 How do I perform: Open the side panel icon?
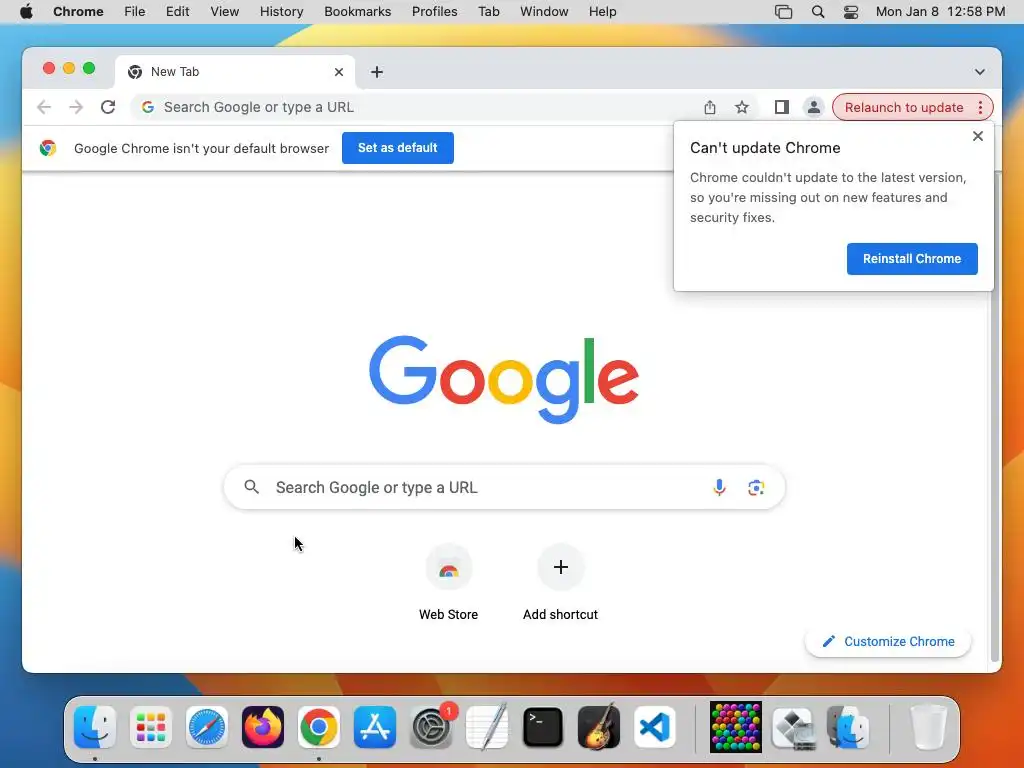(782, 107)
